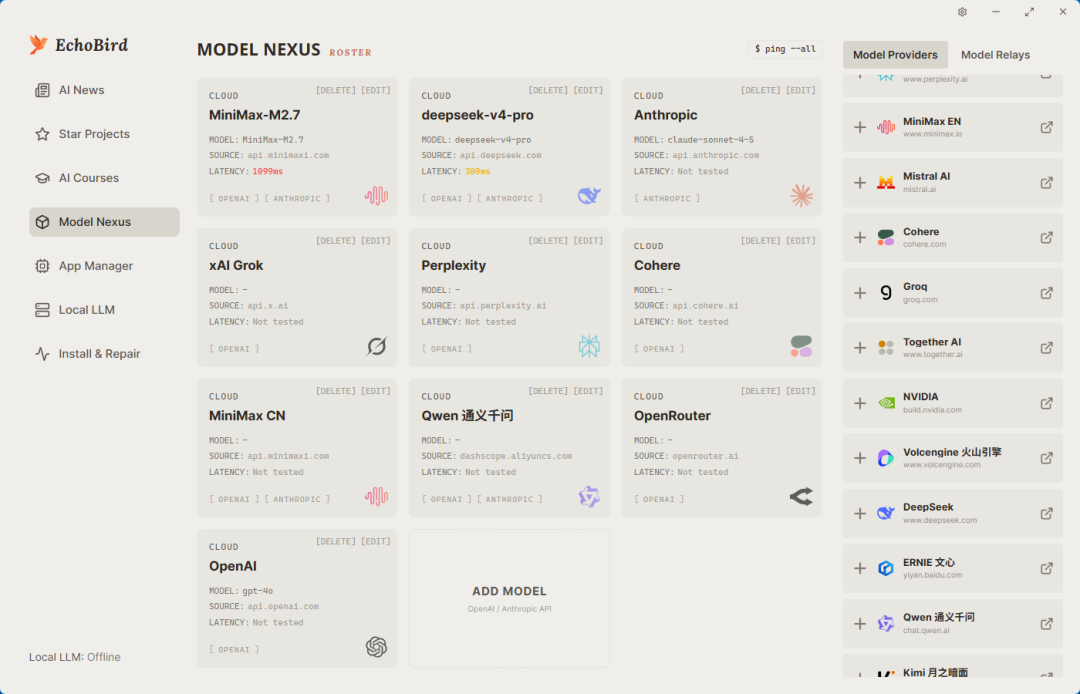
Task: Select OPENAI protocol tag on deepseek-v4-pro card
Action: click(x=446, y=198)
